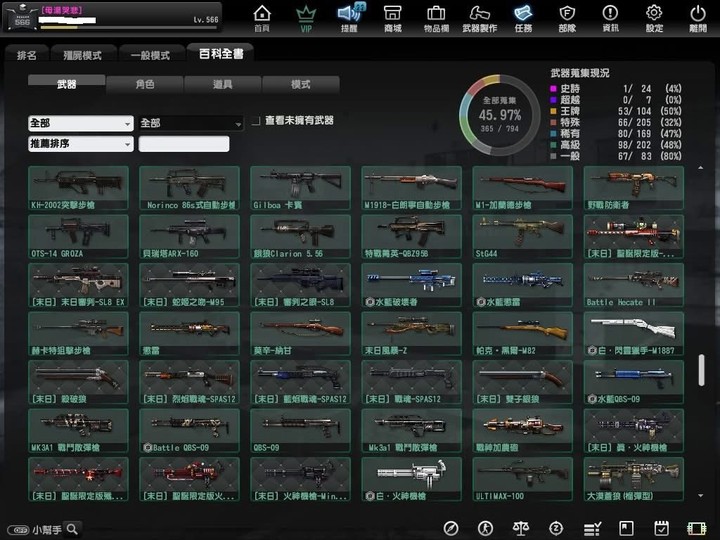
Task: Open the 物品欄 inventory briefcase icon
Action: coord(436,17)
